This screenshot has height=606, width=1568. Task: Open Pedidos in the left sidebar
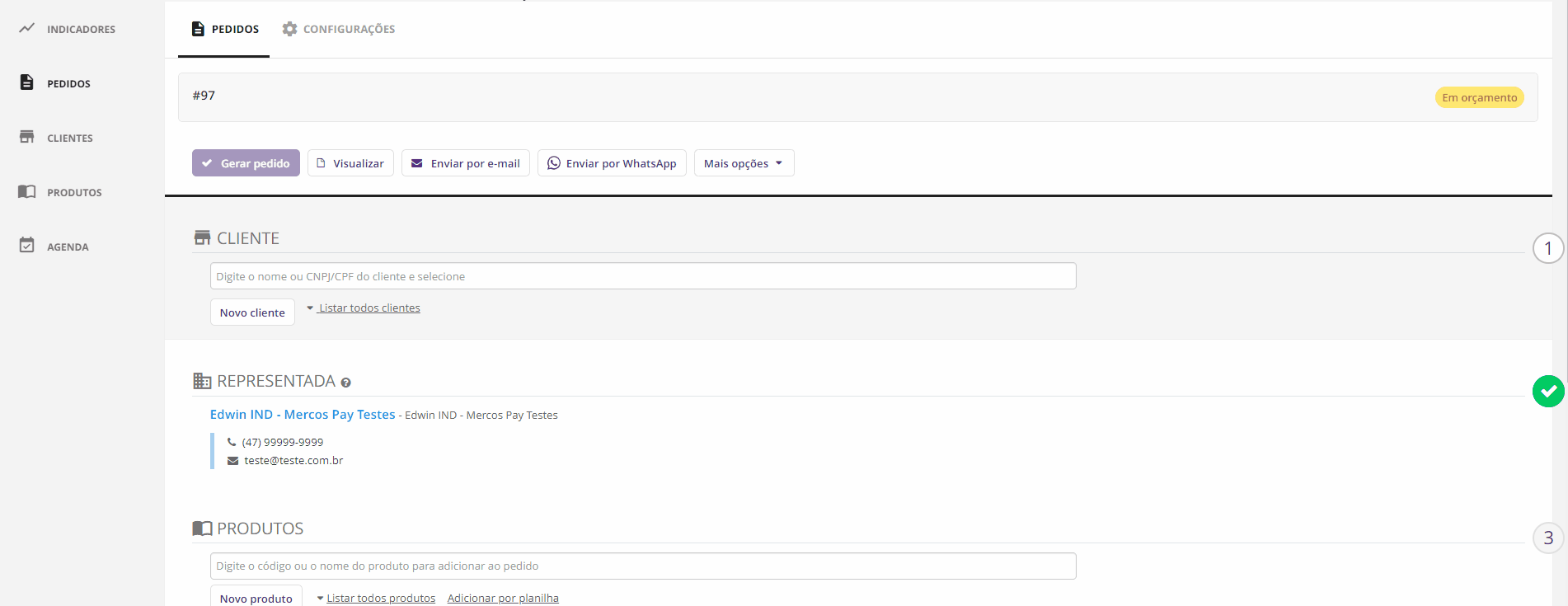(68, 83)
